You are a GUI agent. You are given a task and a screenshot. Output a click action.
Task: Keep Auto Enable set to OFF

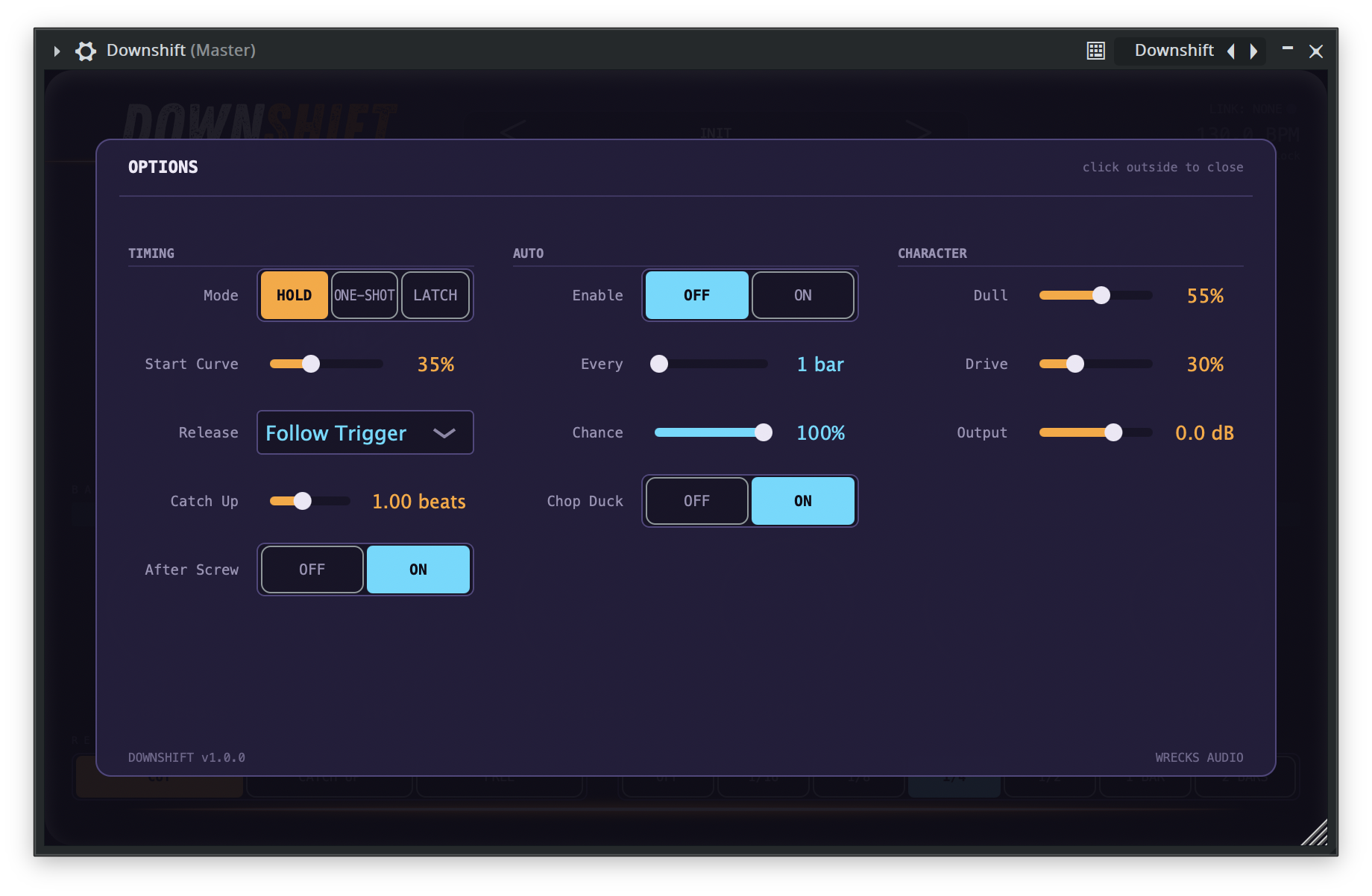point(696,295)
